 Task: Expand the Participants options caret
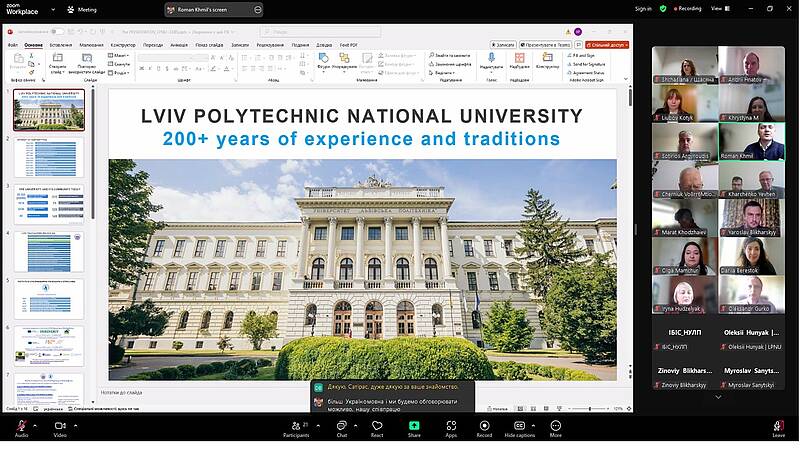(318, 426)
